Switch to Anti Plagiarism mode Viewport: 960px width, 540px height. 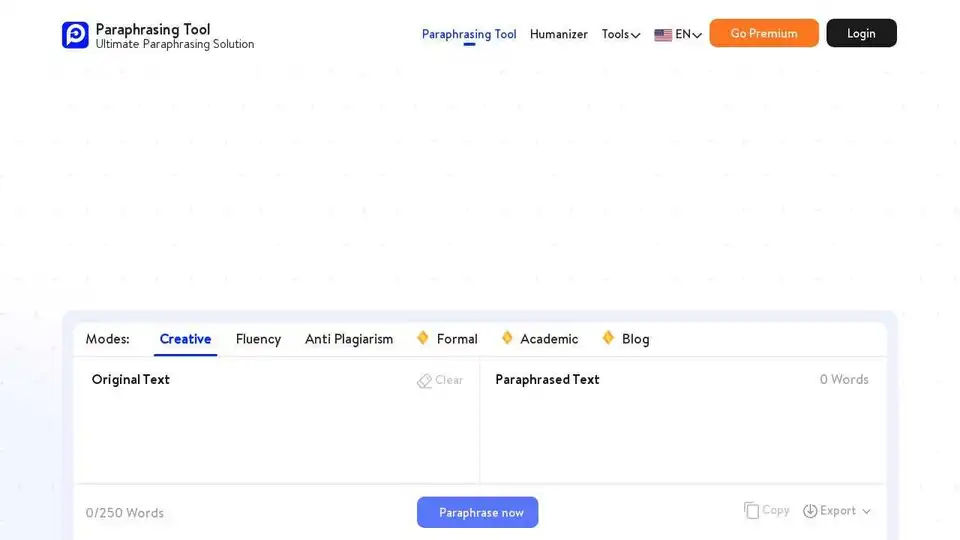[x=349, y=339]
